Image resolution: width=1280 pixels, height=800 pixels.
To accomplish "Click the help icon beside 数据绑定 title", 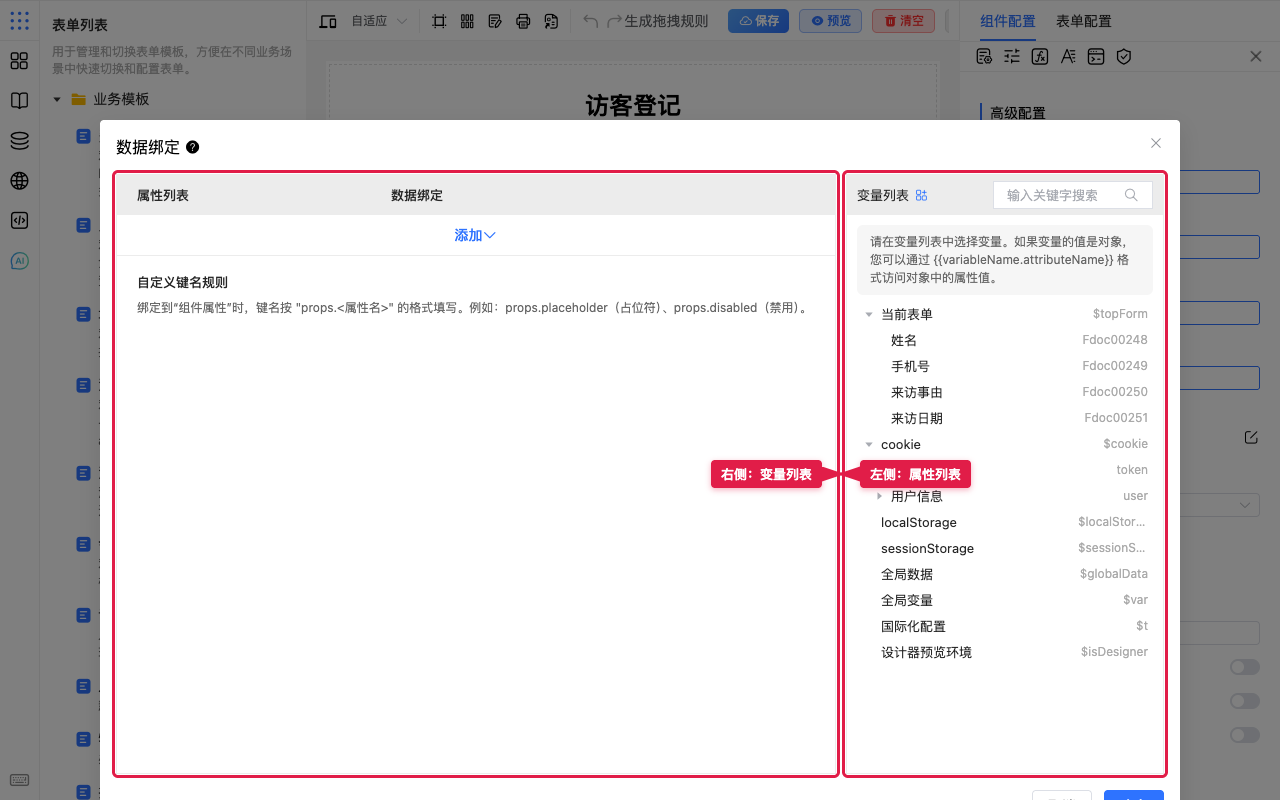I will (x=193, y=147).
